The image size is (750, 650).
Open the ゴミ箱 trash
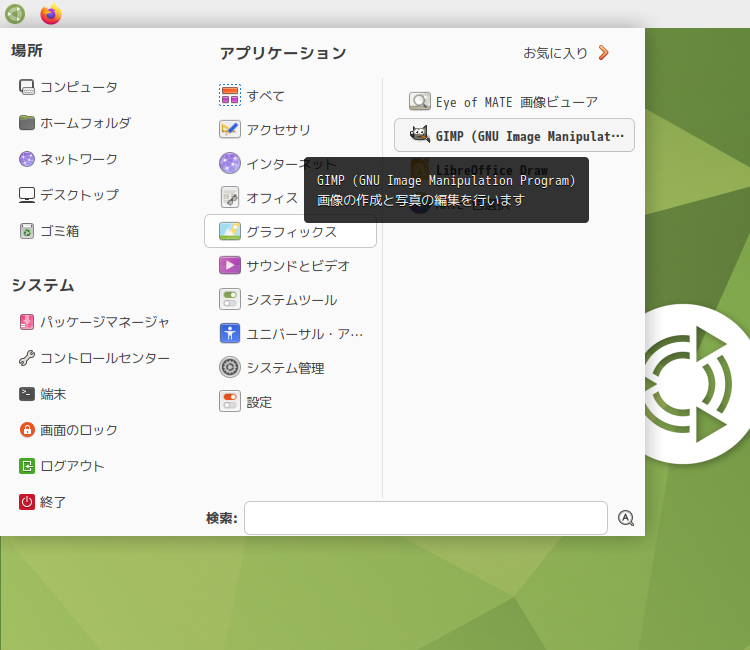coord(49,231)
